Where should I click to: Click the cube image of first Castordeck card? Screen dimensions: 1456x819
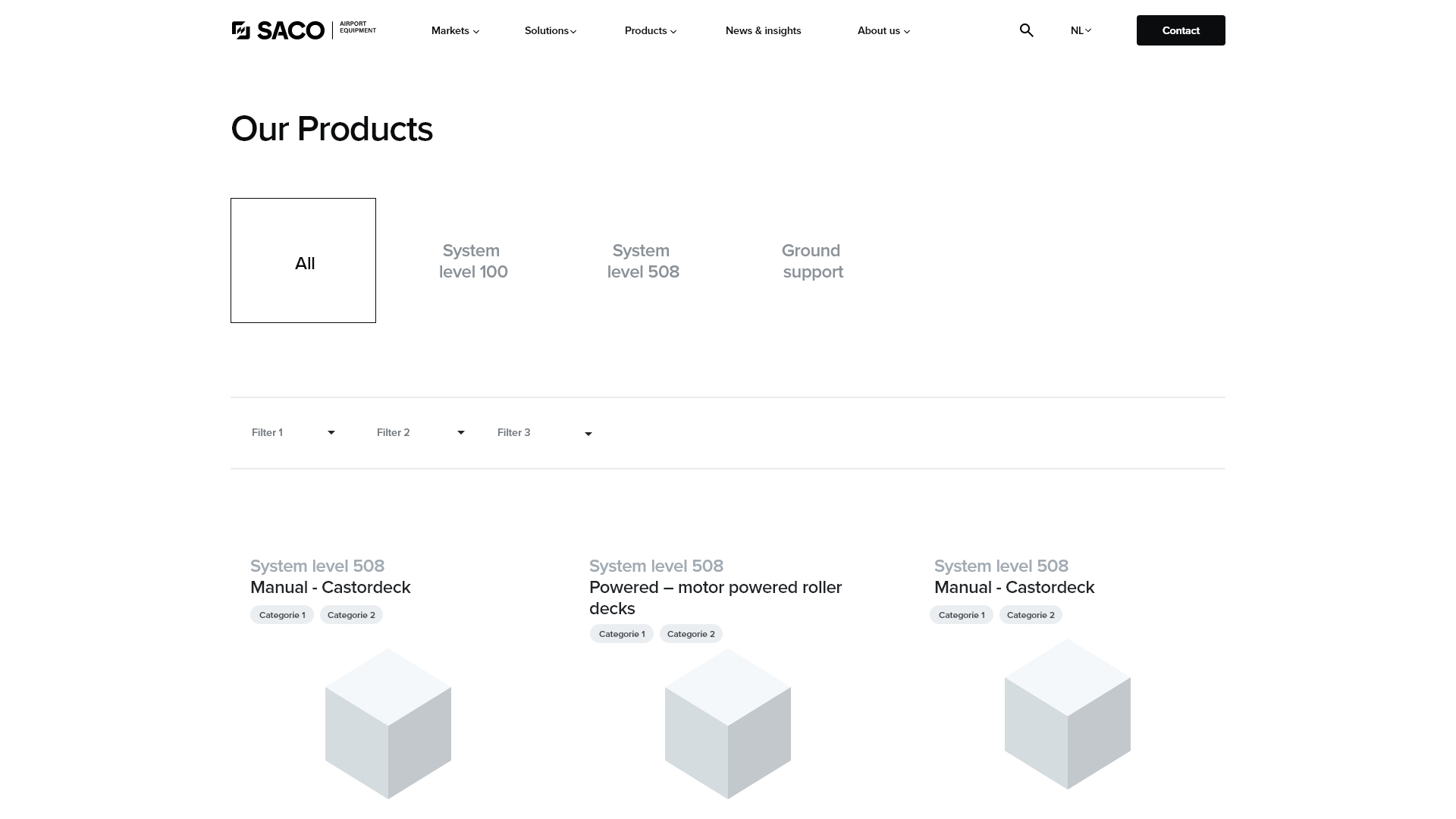[x=388, y=723]
